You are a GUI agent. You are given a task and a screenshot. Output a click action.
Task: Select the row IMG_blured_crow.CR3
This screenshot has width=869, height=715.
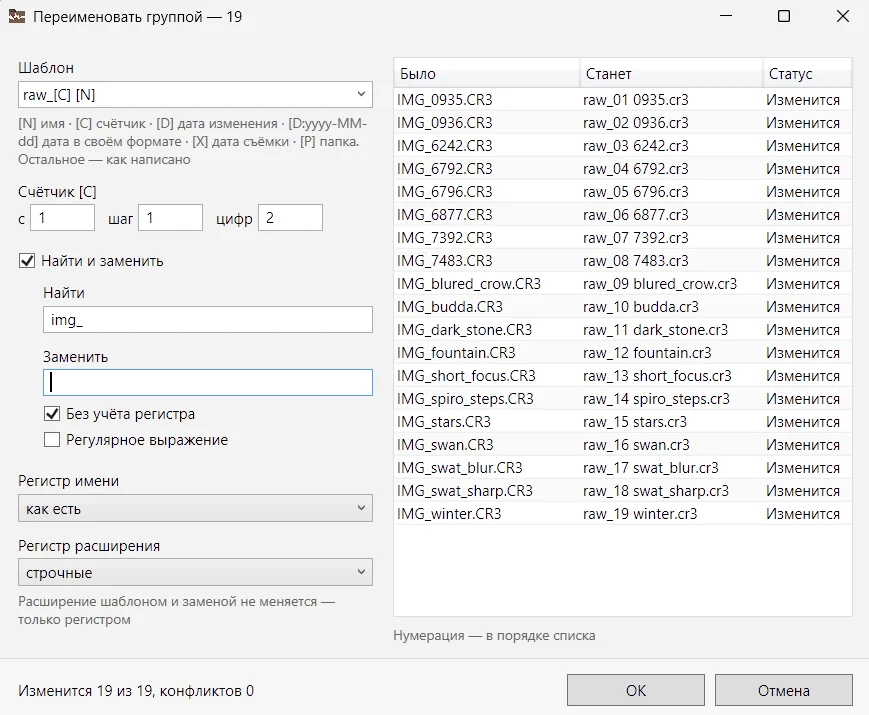coord(623,284)
